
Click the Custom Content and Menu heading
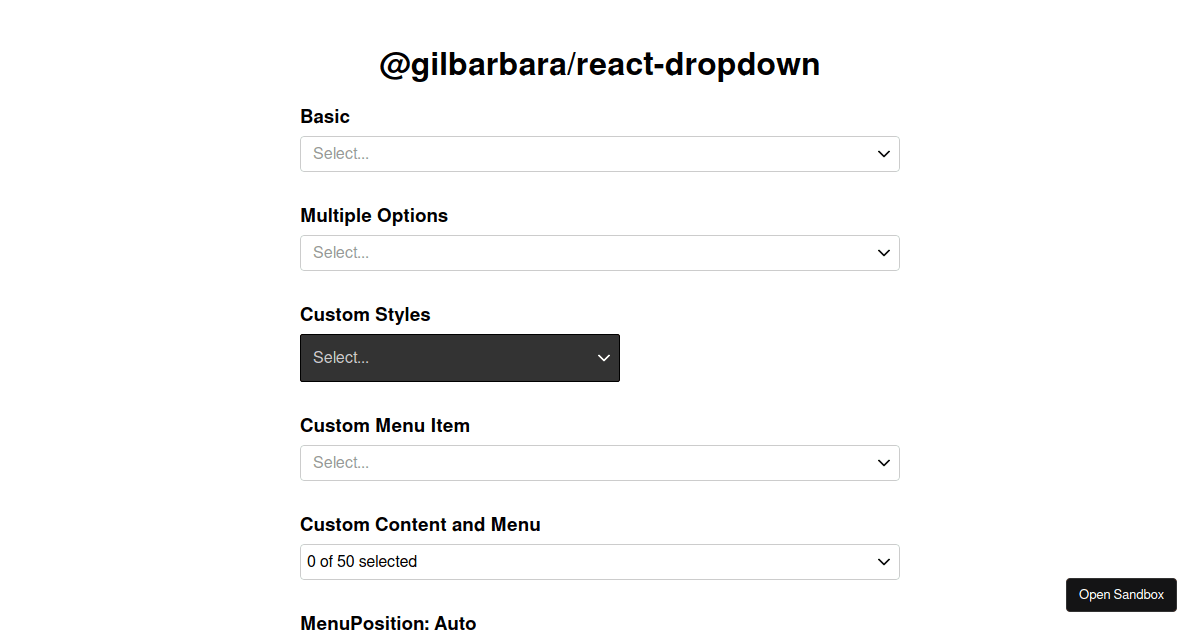pos(420,524)
